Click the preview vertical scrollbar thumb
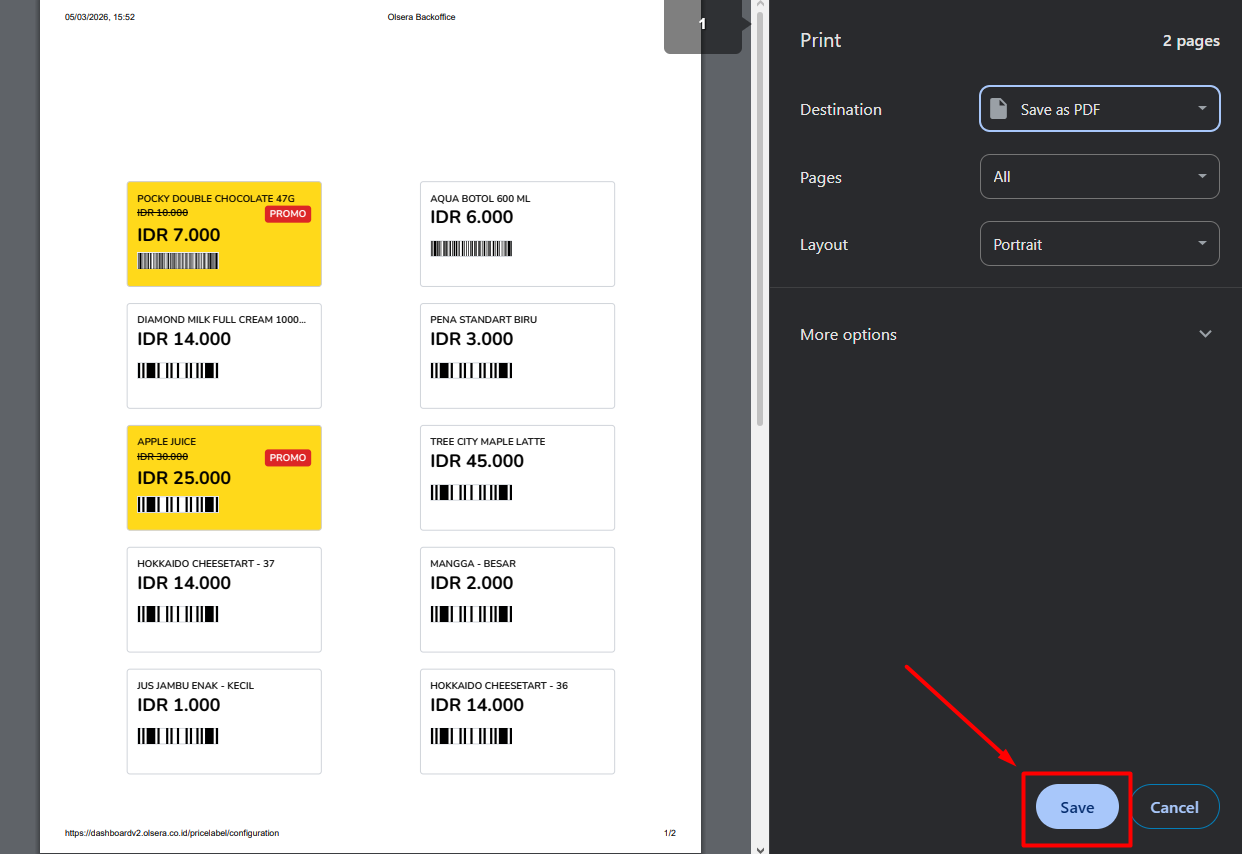The image size is (1242, 854). (x=760, y=218)
